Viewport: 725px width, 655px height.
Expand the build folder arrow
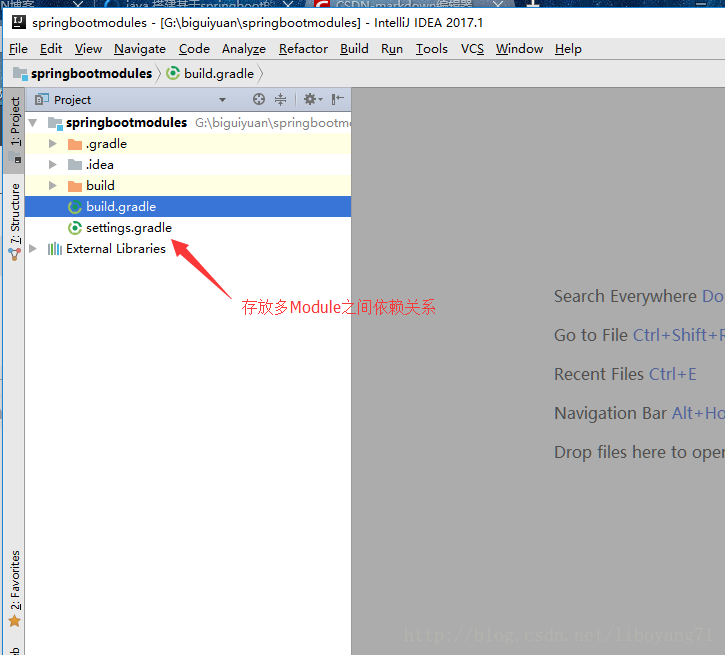click(53, 185)
